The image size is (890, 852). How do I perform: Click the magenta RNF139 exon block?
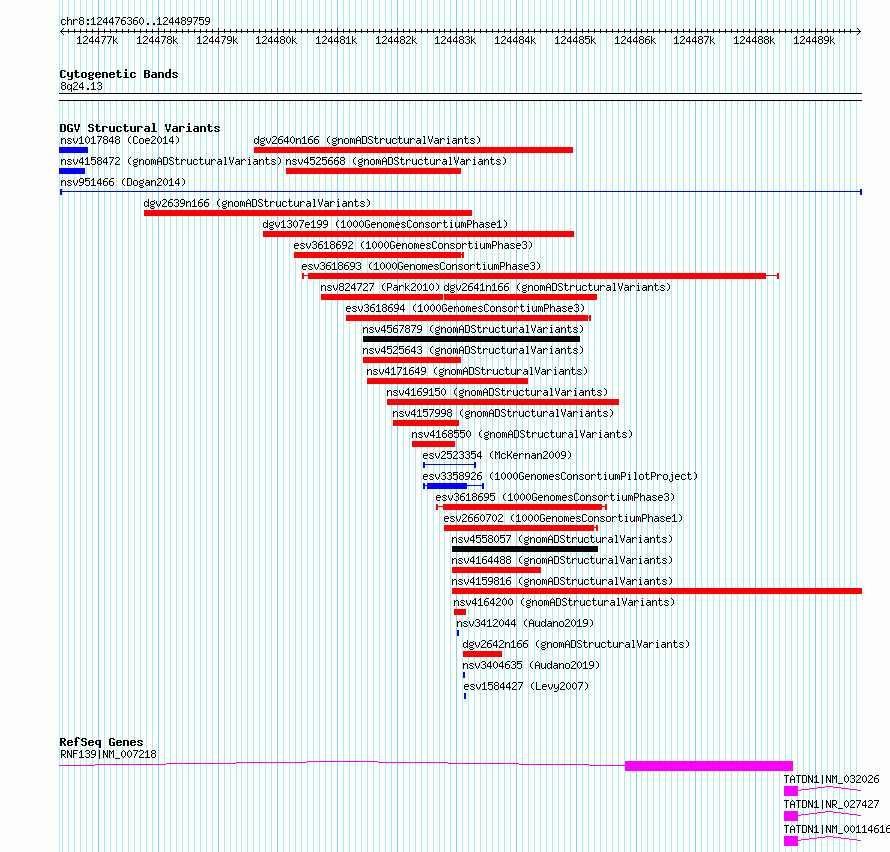click(709, 766)
